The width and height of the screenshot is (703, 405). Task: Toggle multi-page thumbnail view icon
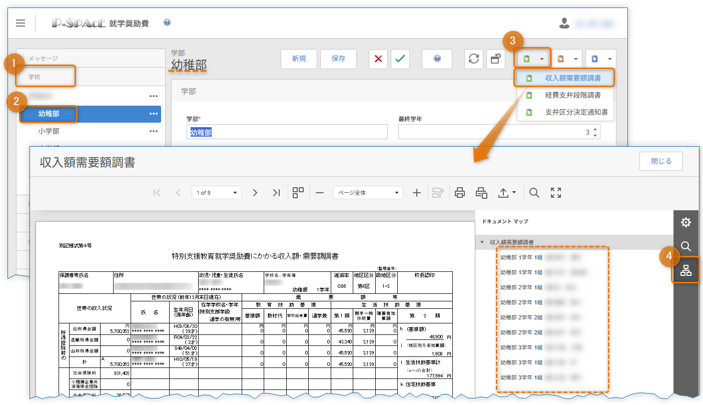(298, 193)
